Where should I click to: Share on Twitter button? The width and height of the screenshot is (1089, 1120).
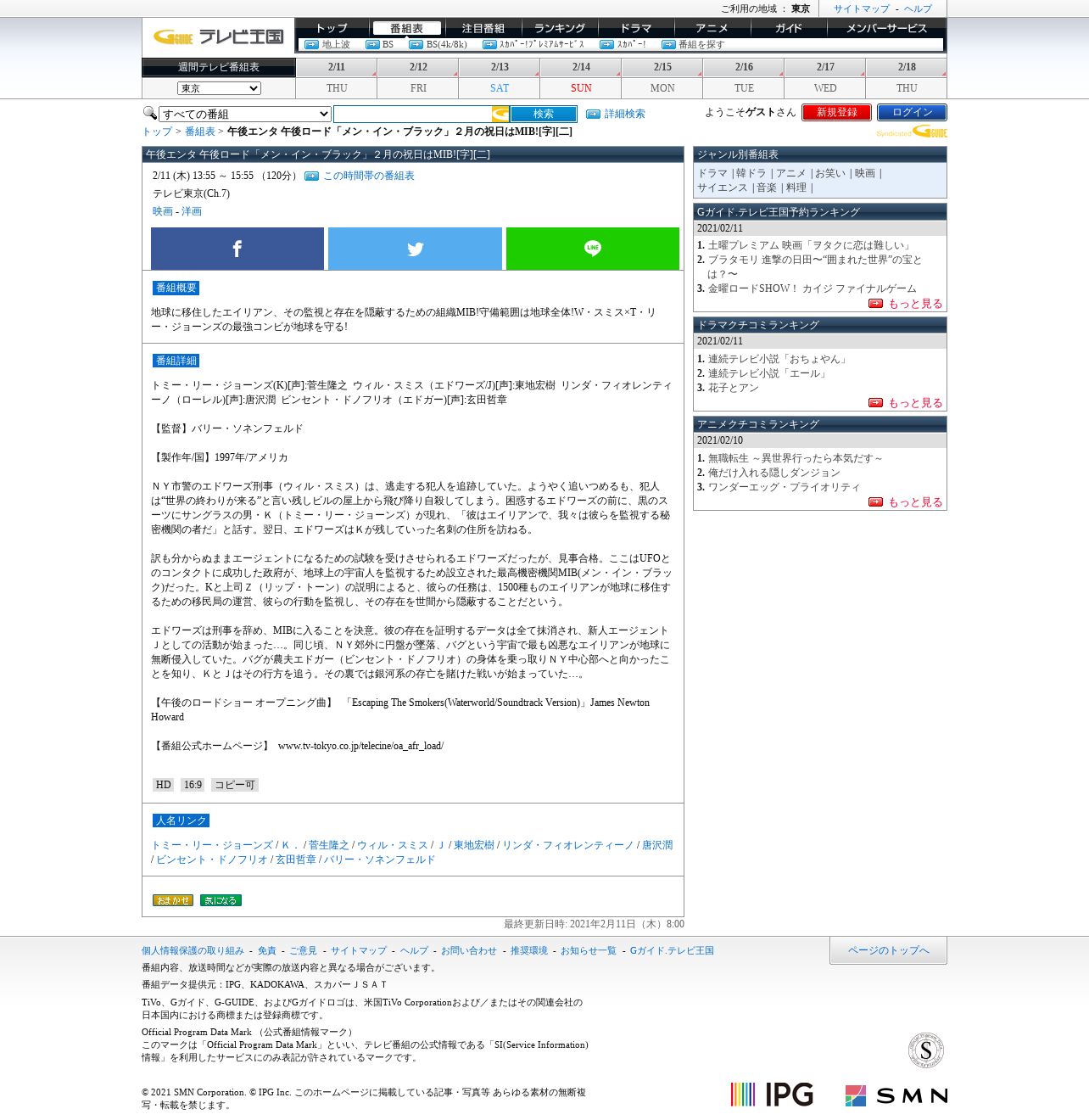(x=415, y=249)
